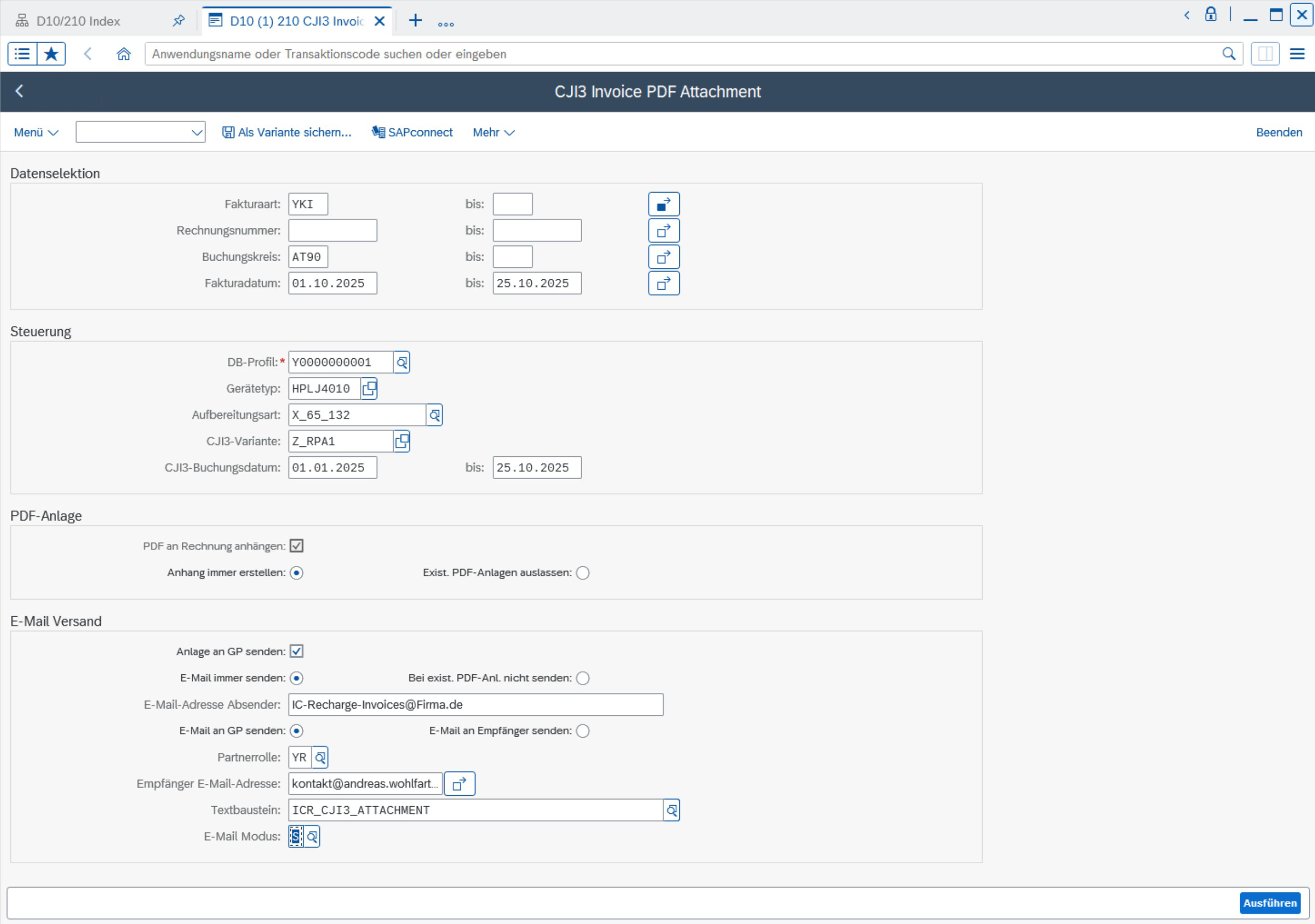Click the Gerätetyp input help icon
This screenshot has height=924, width=1315.
[369, 389]
